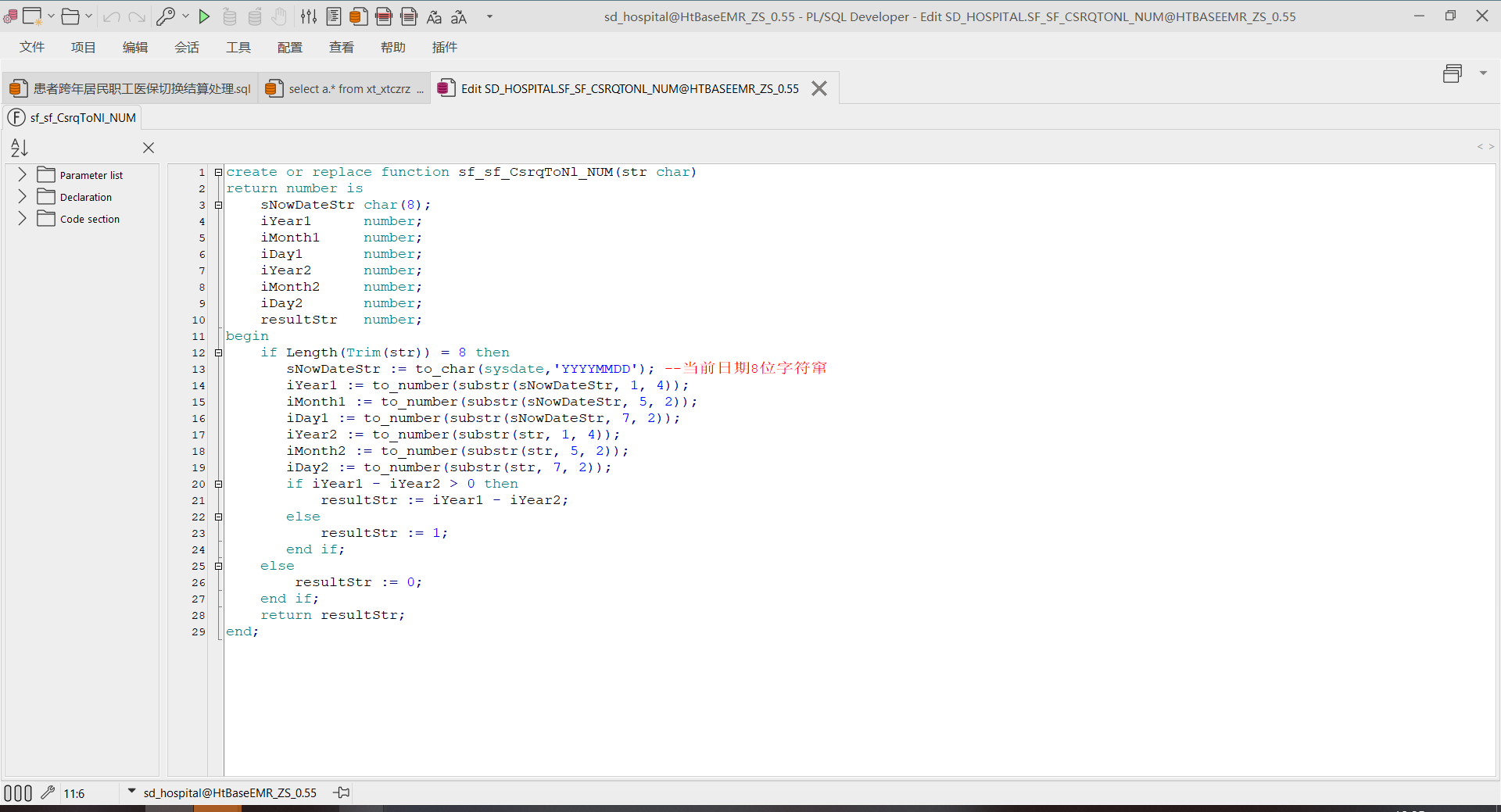Click the database settings gear icon
1501x812 pixels.
10,16
